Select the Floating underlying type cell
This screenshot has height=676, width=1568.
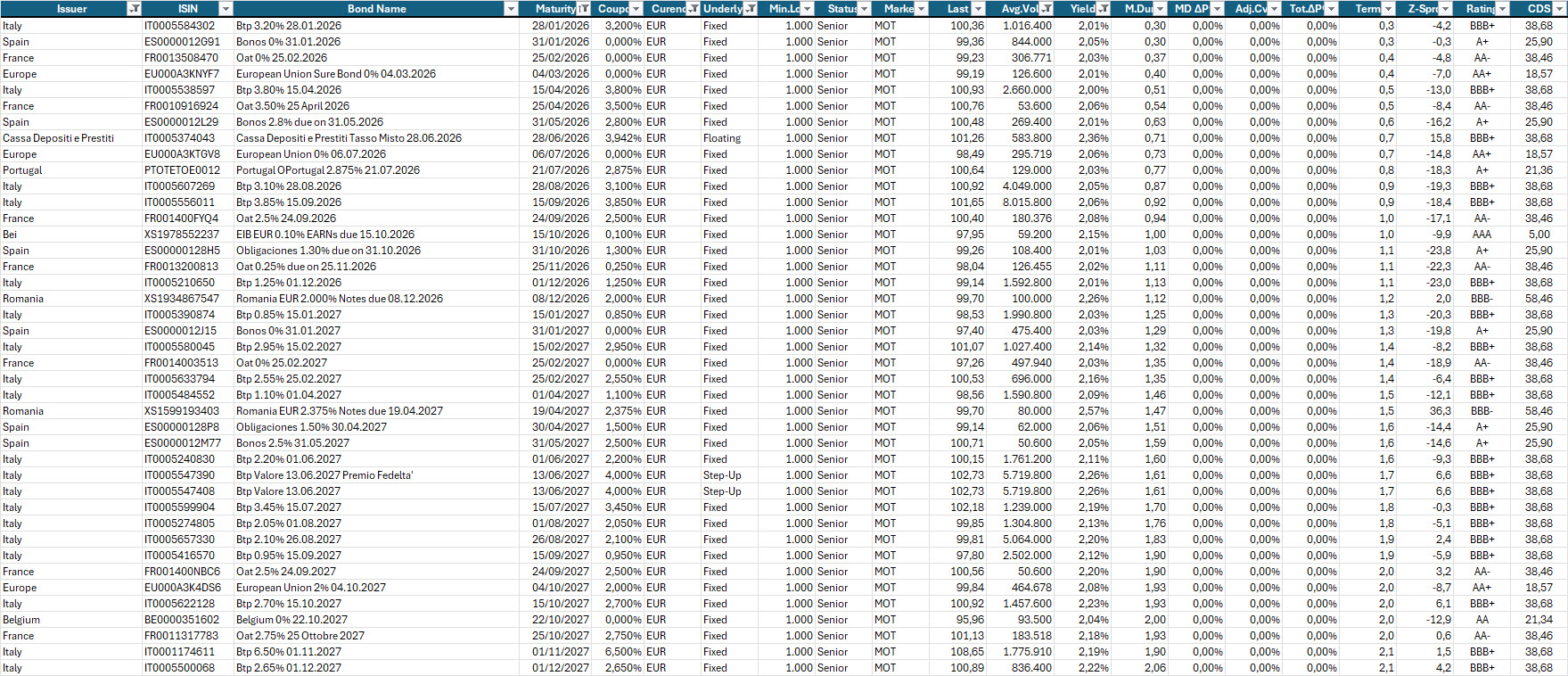click(x=721, y=138)
